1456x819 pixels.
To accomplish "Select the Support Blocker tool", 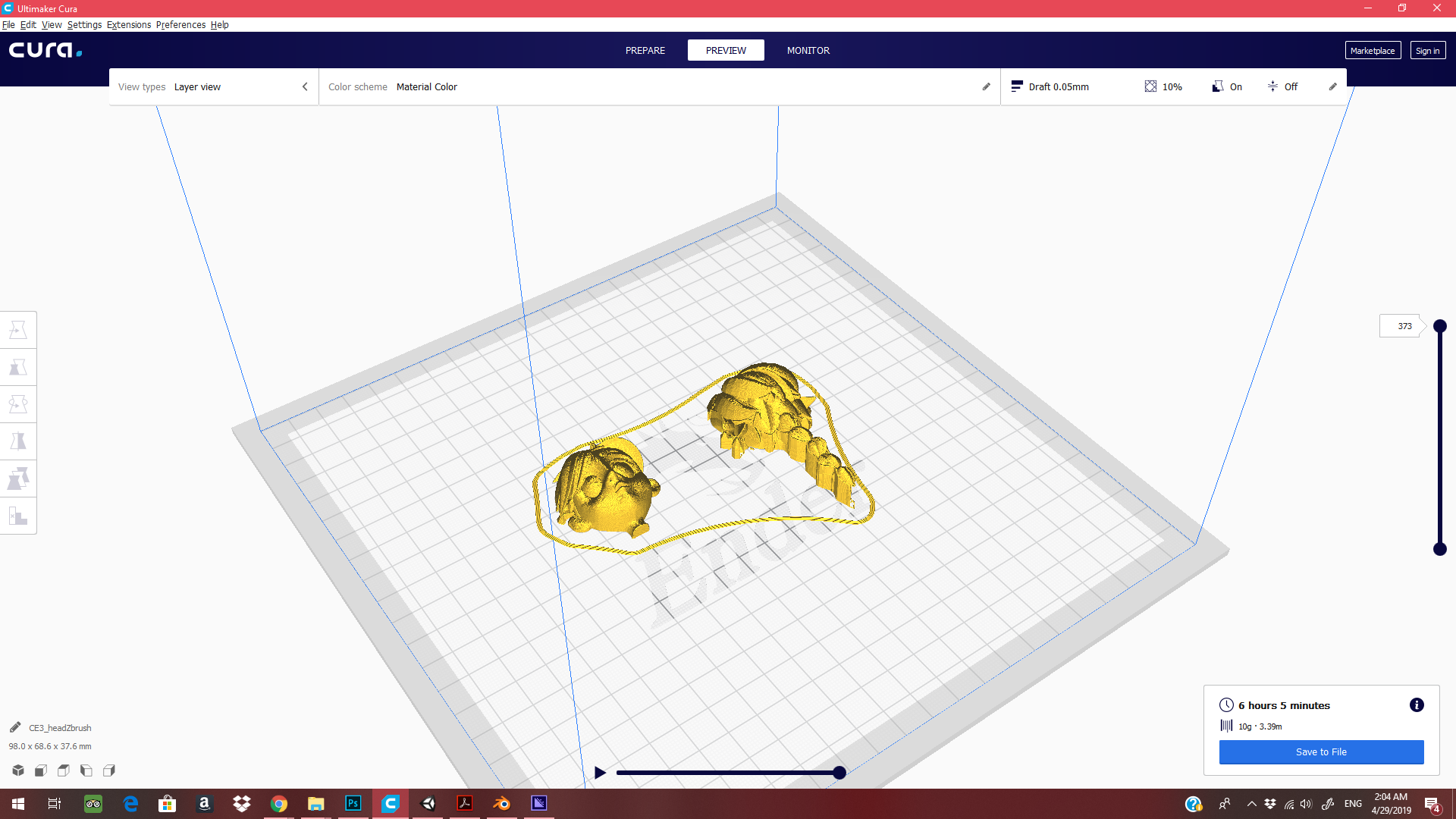I will click(x=18, y=516).
